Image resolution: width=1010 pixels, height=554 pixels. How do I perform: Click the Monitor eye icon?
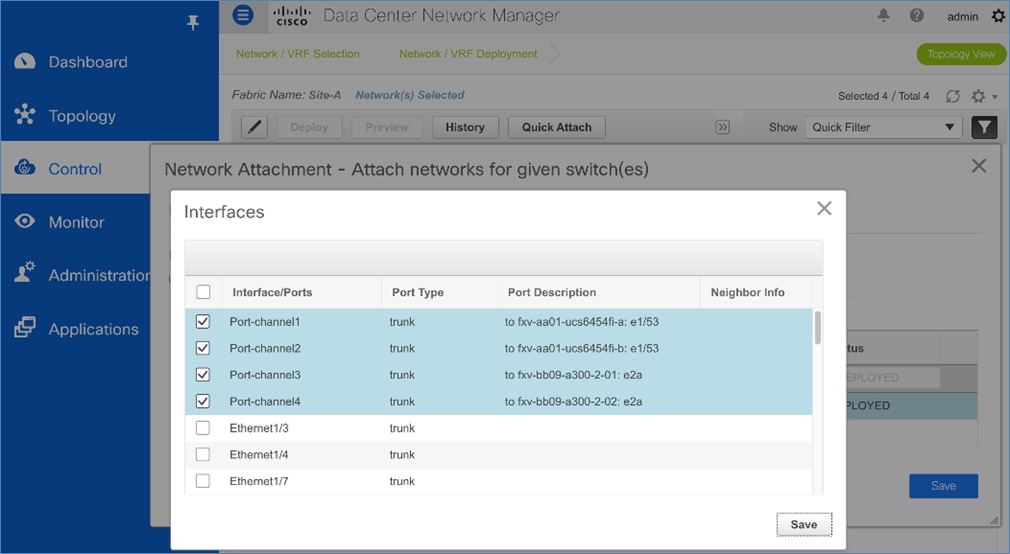pyautogui.click(x=24, y=221)
